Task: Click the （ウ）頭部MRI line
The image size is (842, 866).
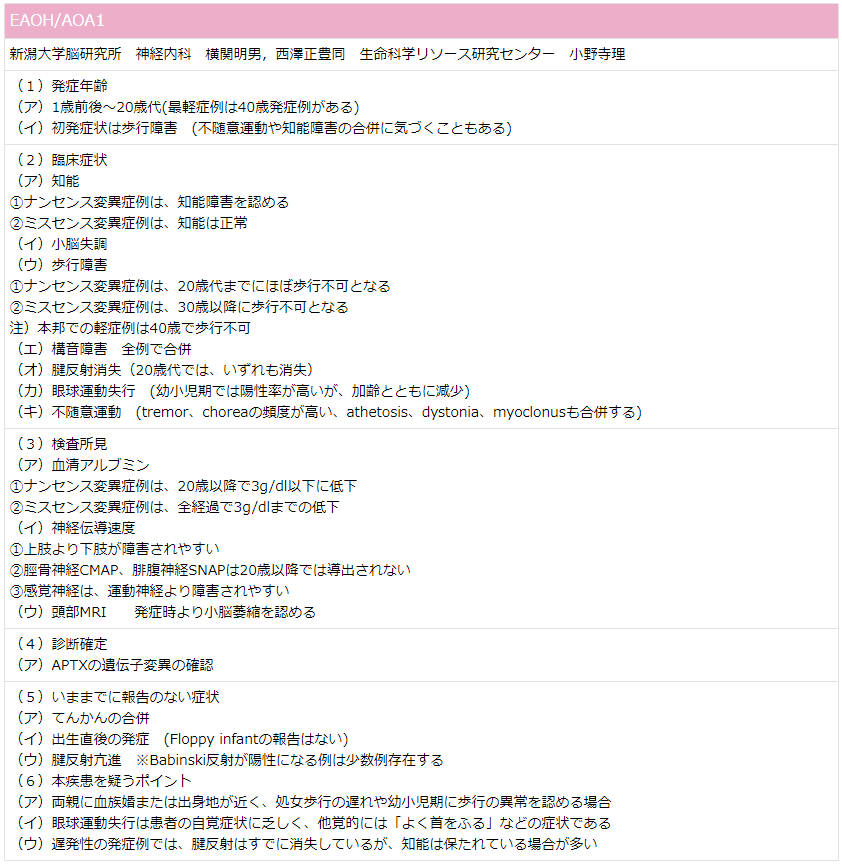Action: pyautogui.click(x=166, y=612)
